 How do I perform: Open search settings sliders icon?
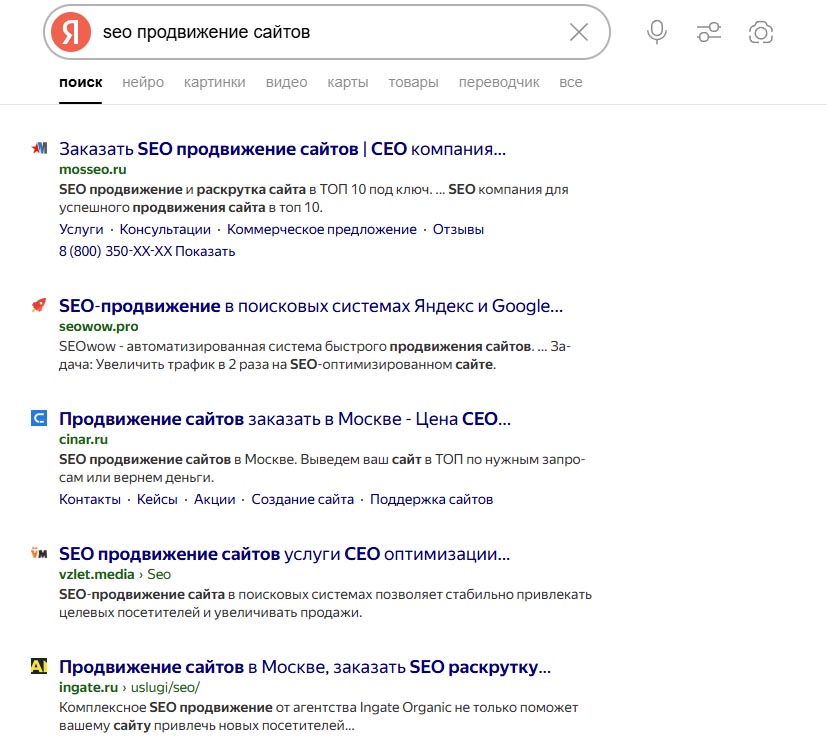(x=708, y=32)
